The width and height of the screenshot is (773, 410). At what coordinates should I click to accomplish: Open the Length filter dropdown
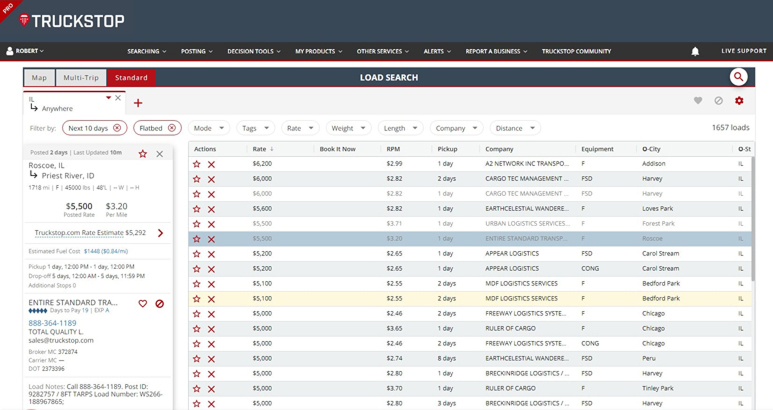[400, 128]
